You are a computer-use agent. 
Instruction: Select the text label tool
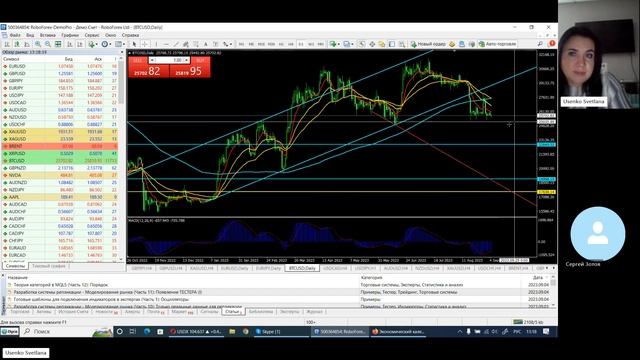215,44
